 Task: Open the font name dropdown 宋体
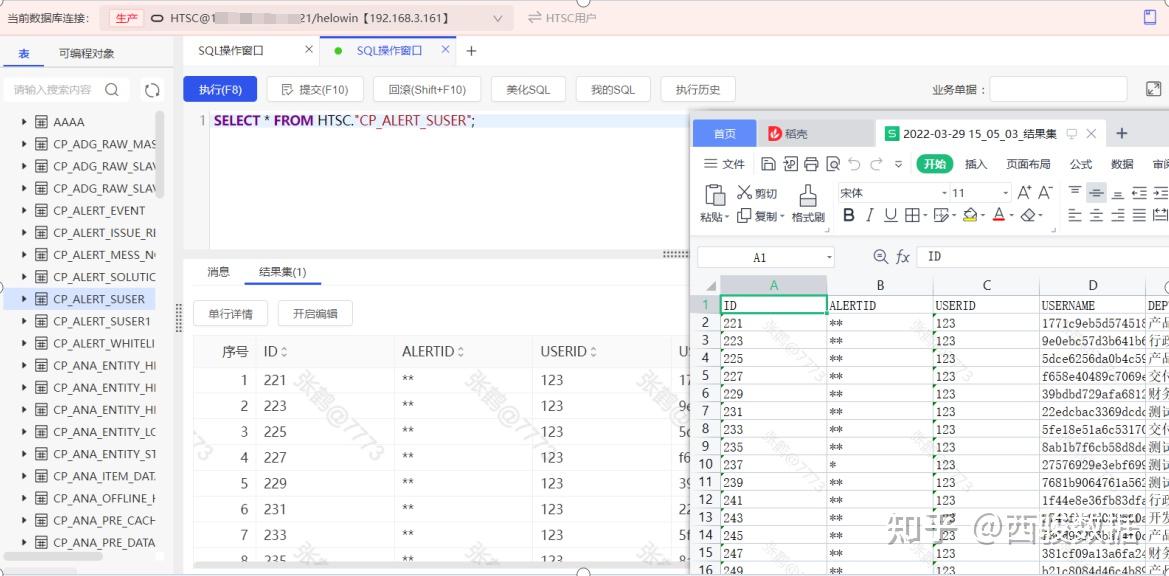click(944, 193)
